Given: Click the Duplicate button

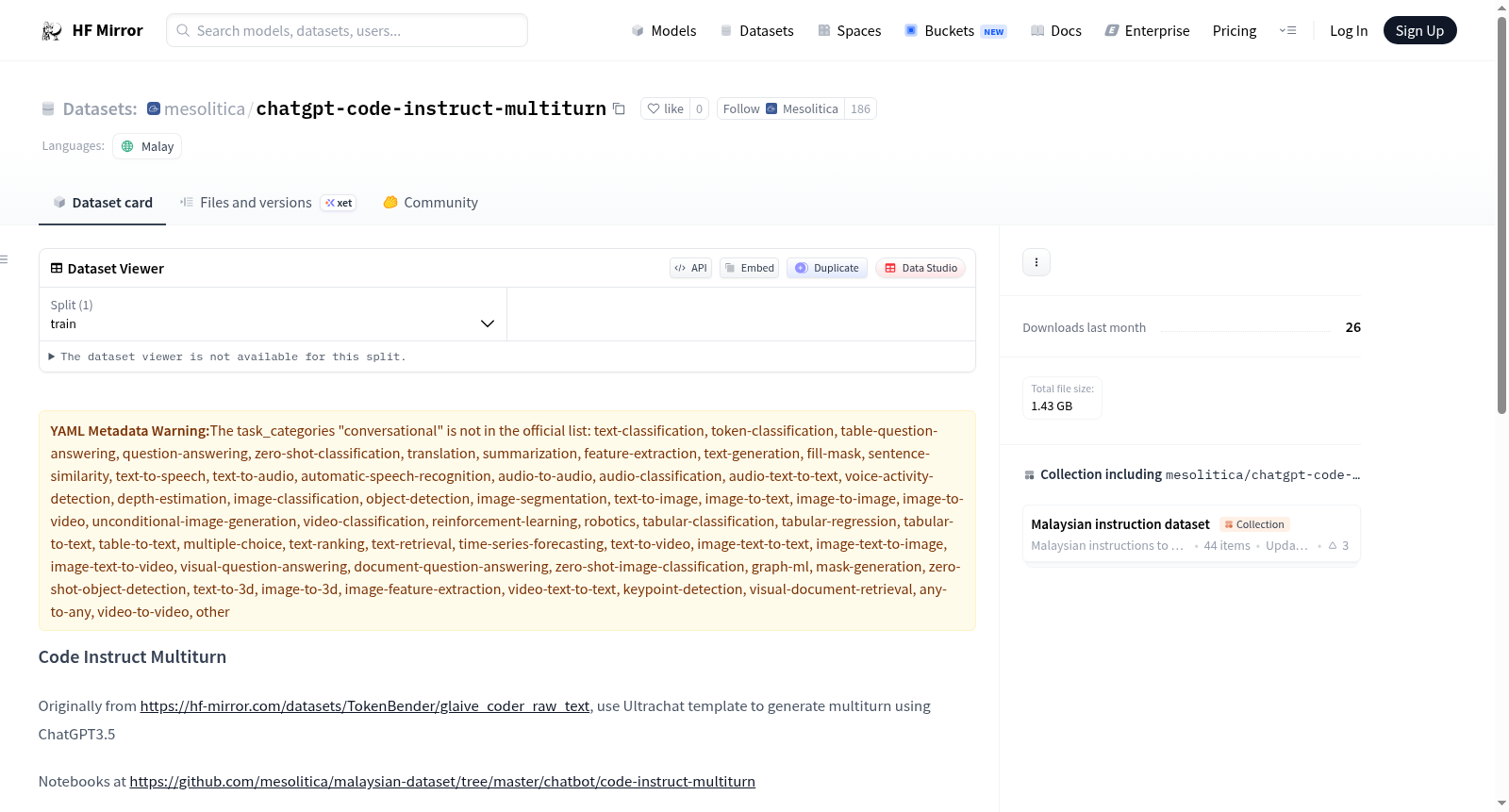Looking at the screenshot, I should (x=826, y=268).
